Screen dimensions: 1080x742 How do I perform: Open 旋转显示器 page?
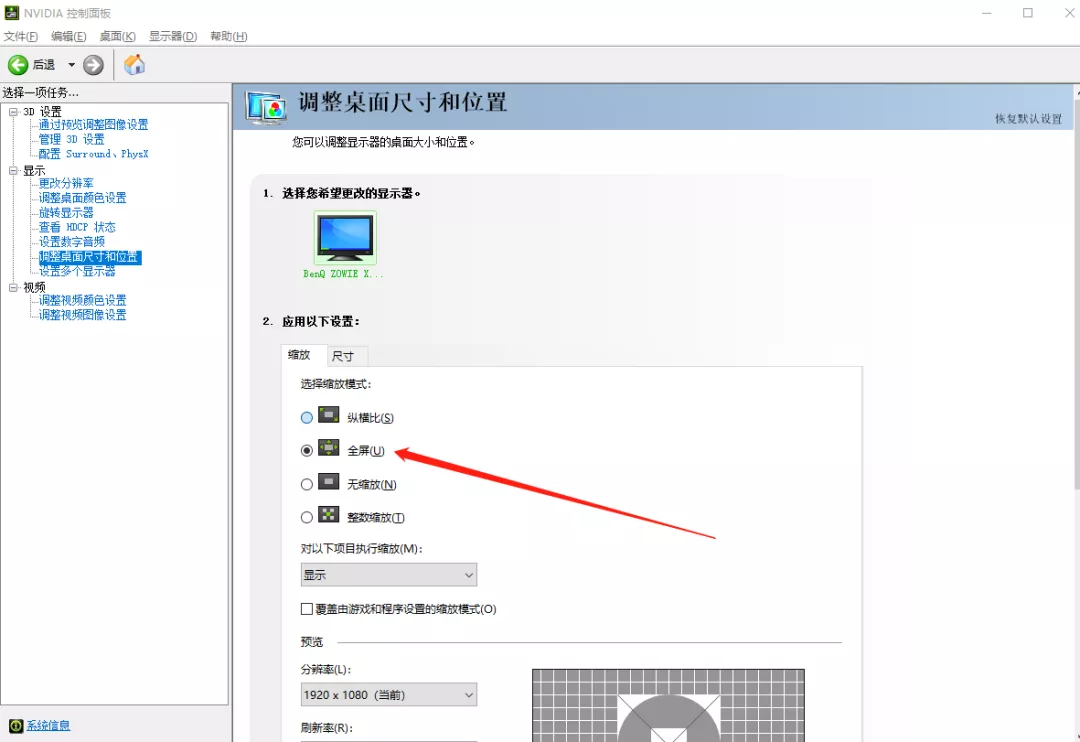coord(66,212)
